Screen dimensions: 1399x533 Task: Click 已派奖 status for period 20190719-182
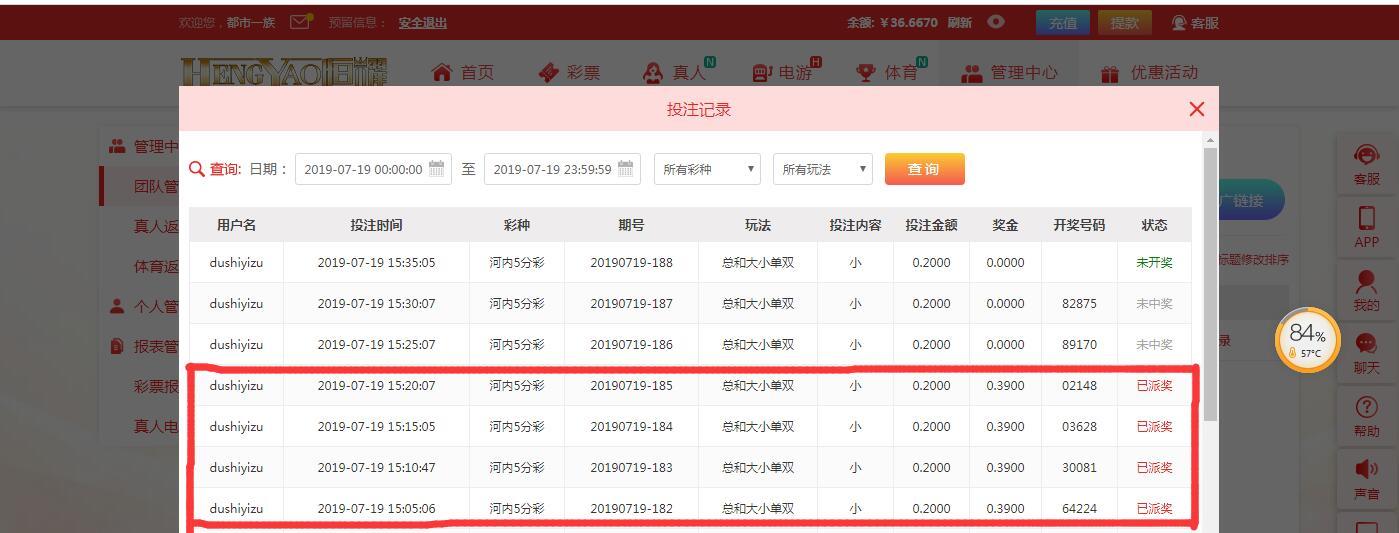click(x=1154, y=509)
